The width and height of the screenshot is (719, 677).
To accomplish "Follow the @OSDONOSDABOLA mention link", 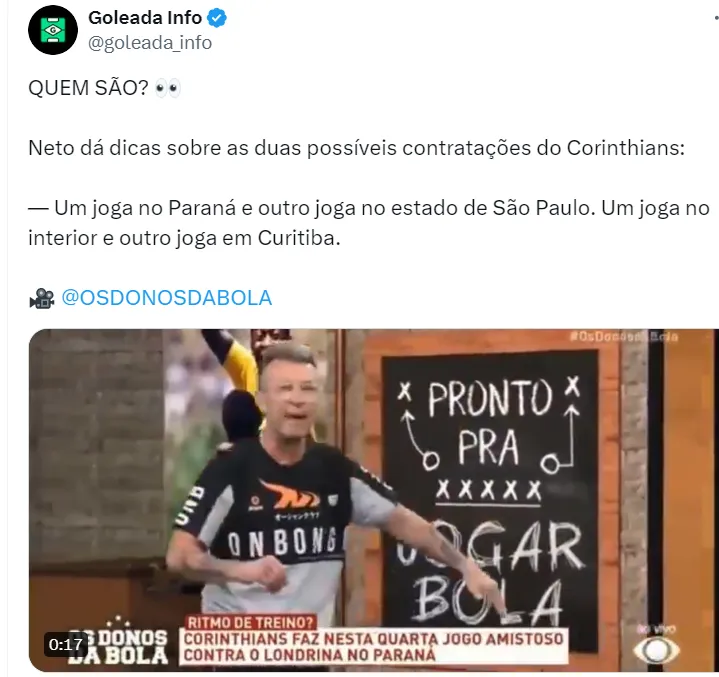I will [166, 298].
